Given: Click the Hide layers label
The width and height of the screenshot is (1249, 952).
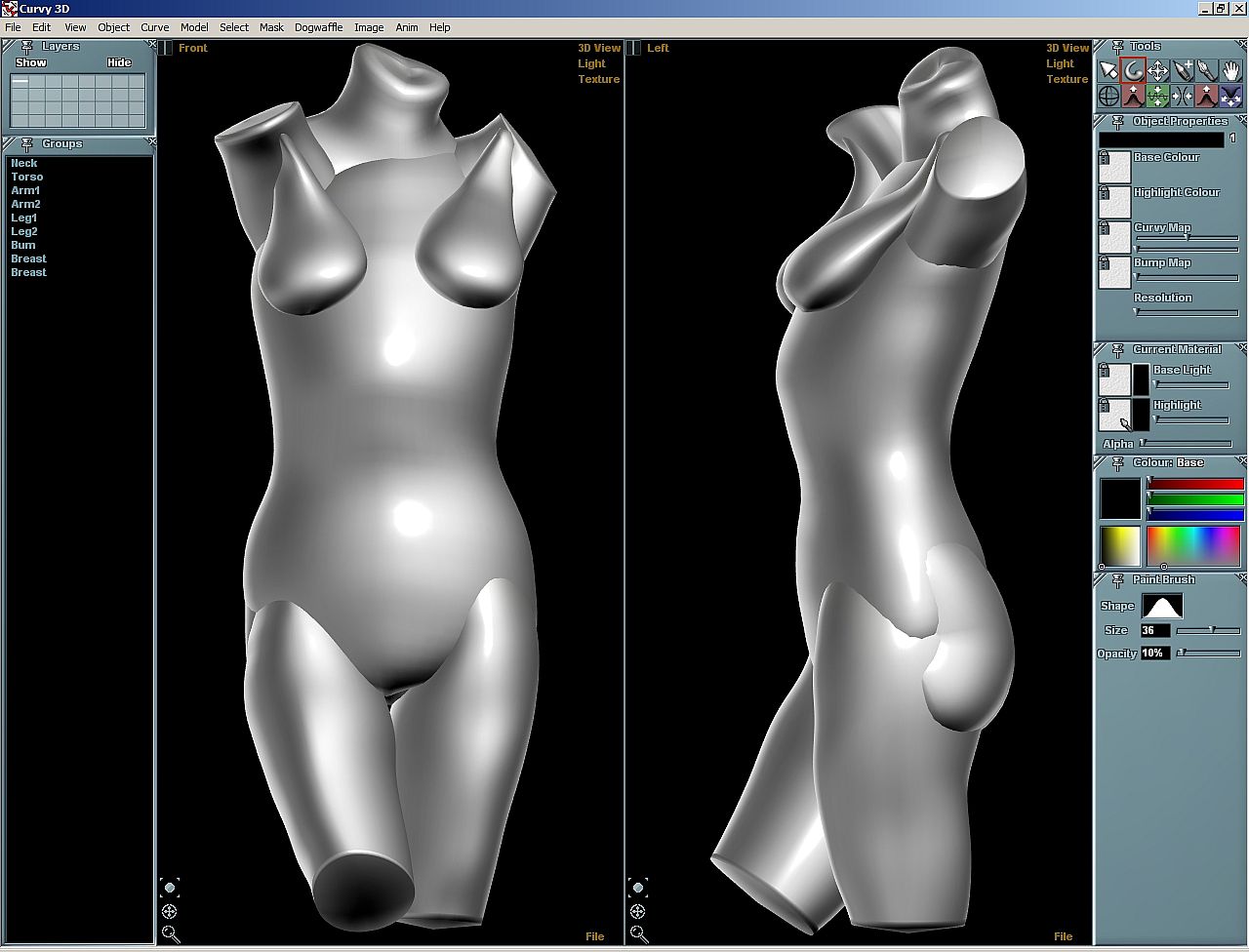Looking at the screenshot, I should 119,62.
